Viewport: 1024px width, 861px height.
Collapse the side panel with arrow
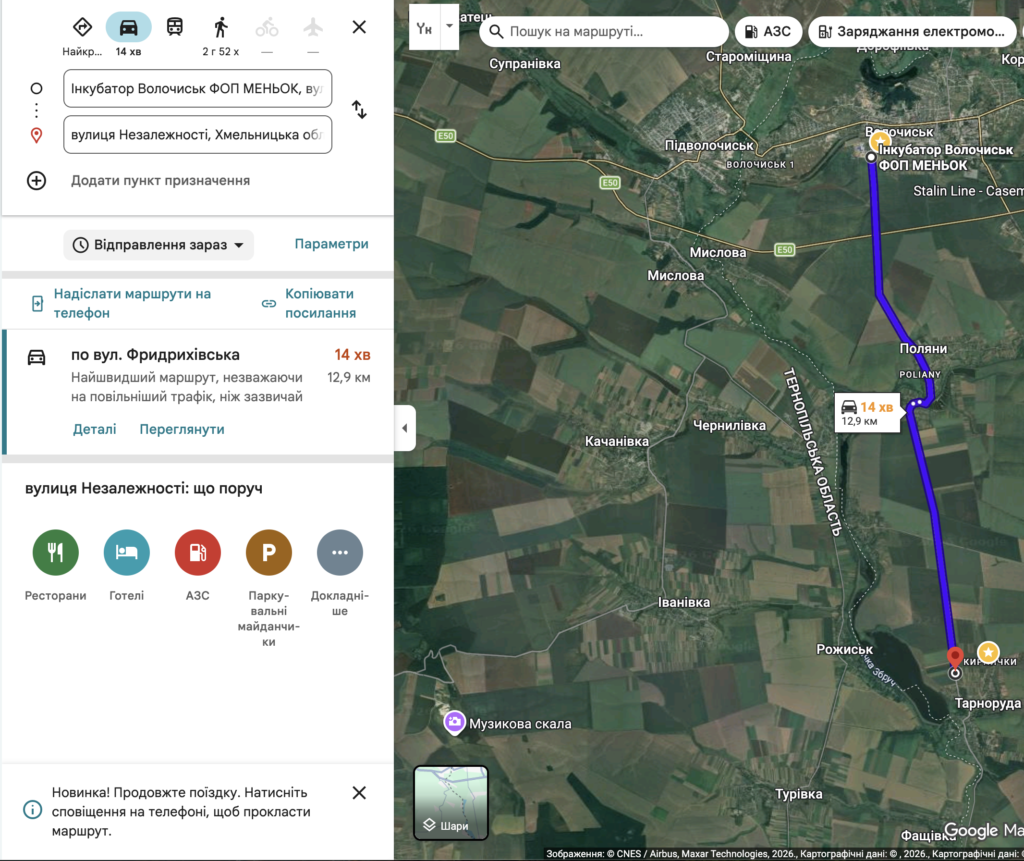[405, 428]
